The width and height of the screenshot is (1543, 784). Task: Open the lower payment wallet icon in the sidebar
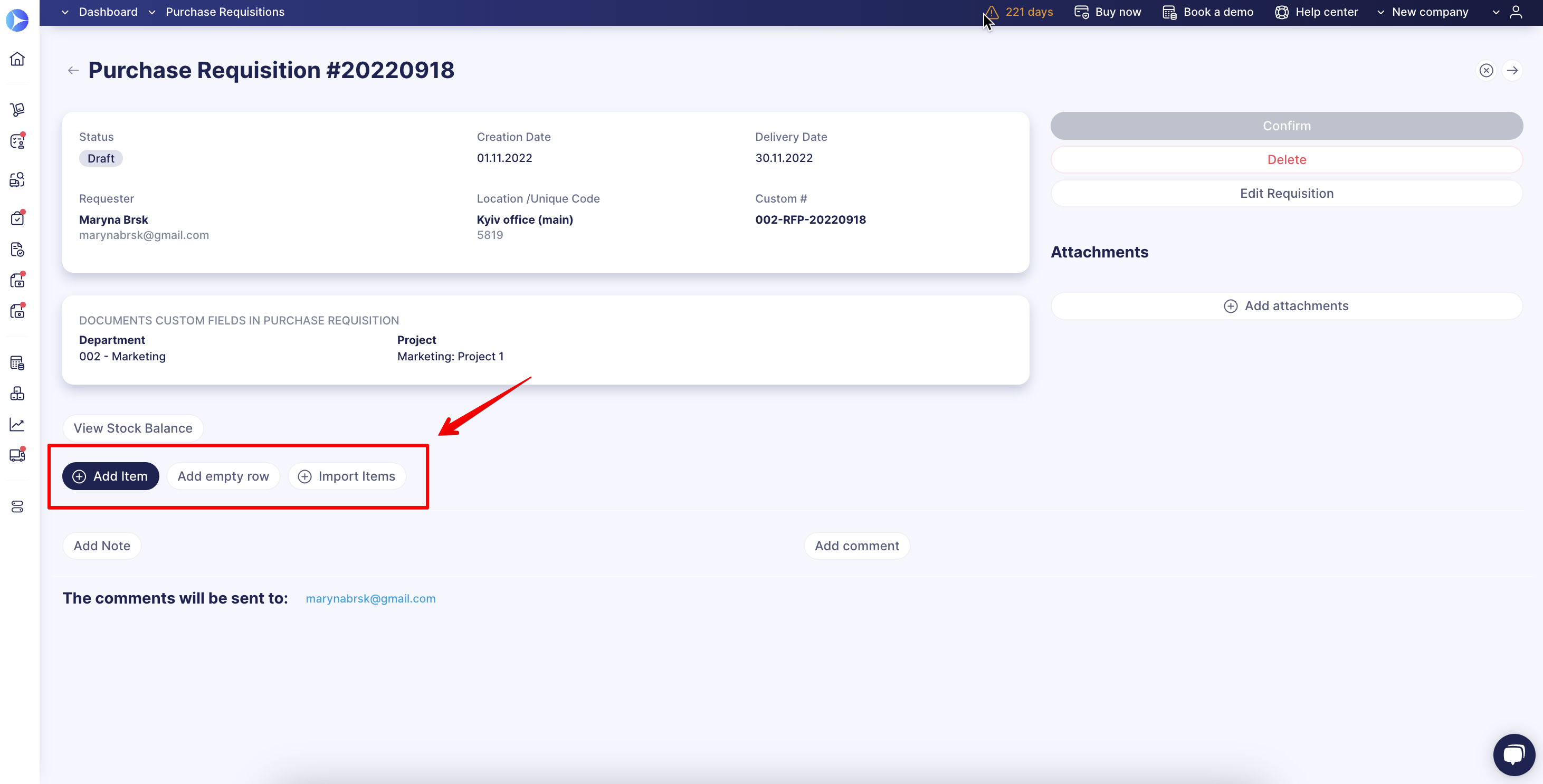point(17,311)
